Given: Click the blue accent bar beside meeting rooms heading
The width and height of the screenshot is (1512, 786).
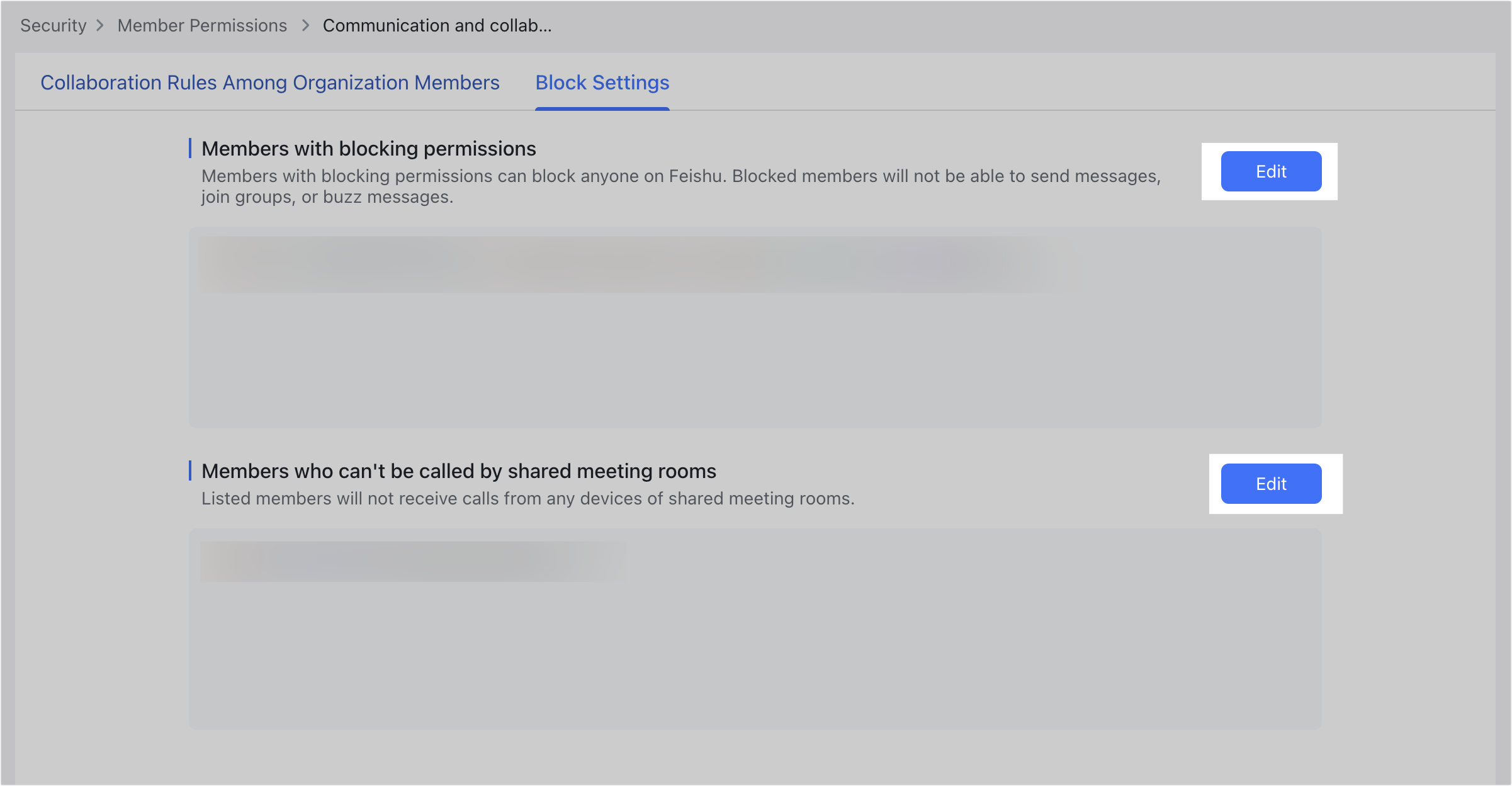Looking at the screenshot, I should point(191,470).
